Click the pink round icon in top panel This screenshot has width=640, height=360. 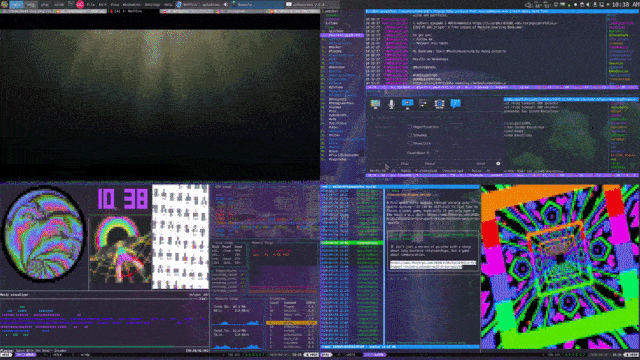80,4
